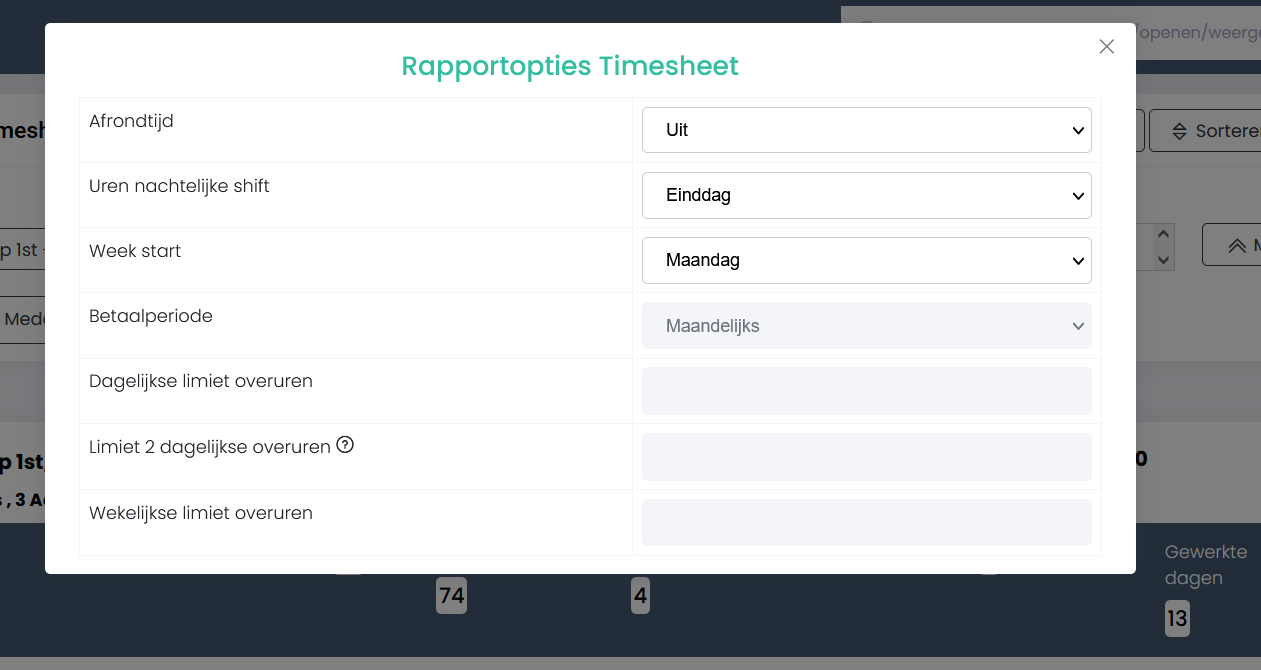The height and width of the screenshot is (670, 1261).
Task: Click the Gewerkte dagen badge showing 13
Action: pos(1177,619)
